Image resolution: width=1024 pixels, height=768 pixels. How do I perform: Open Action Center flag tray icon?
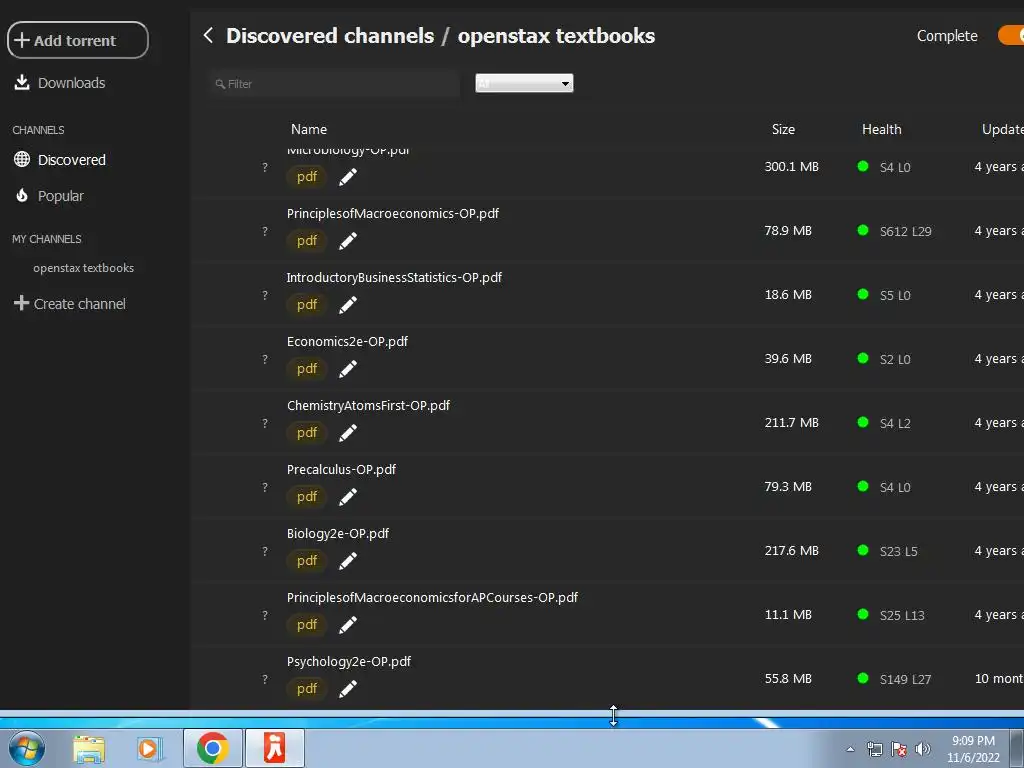[899, 749]
